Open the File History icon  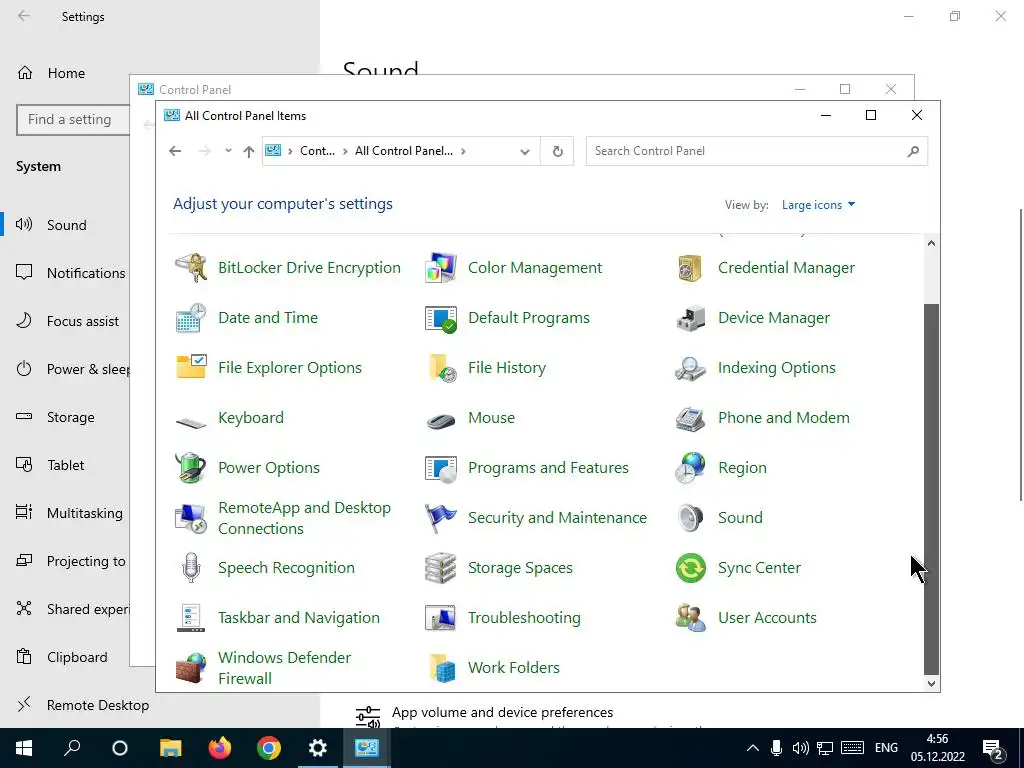point(441,368)
